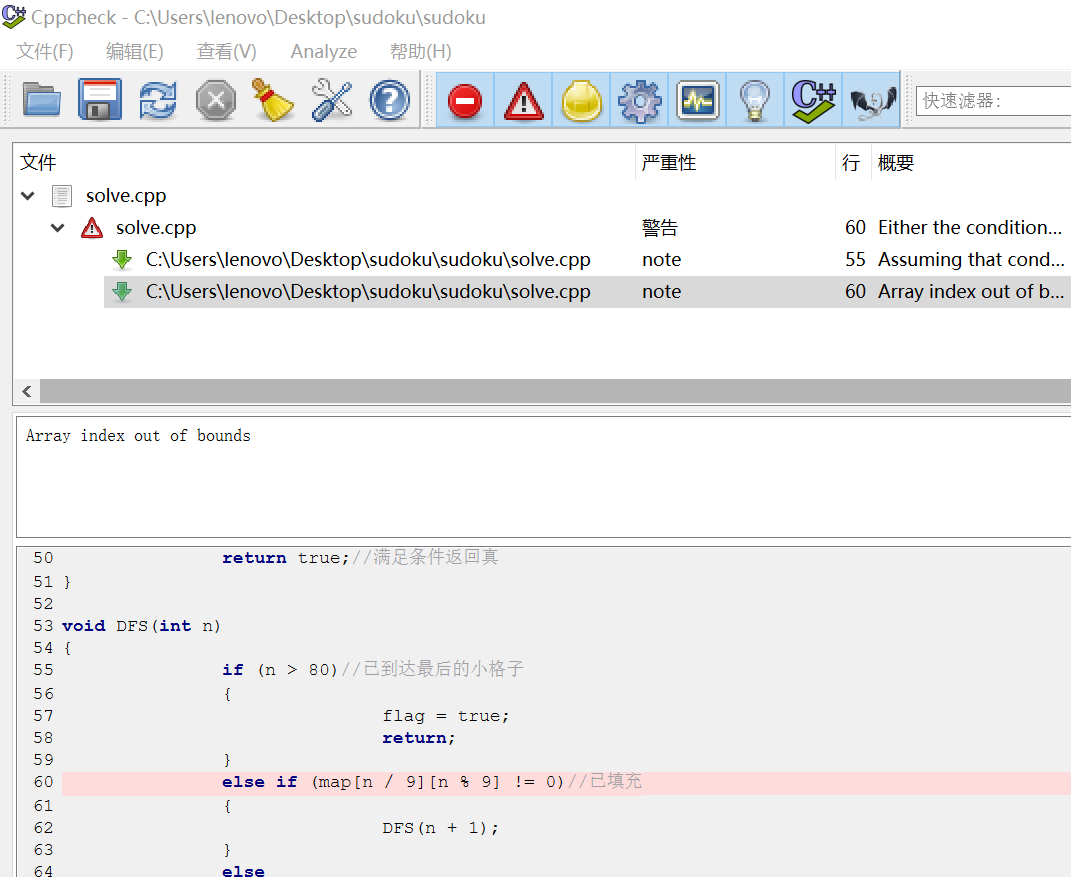Select the note row 'Array index out of b...'
Screen dimensions: 1071x877
tap(587, 292)
